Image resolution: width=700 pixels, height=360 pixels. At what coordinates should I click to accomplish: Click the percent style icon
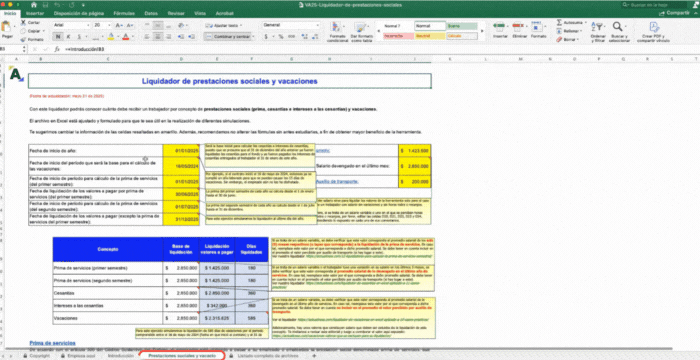(x=281, y=37)
